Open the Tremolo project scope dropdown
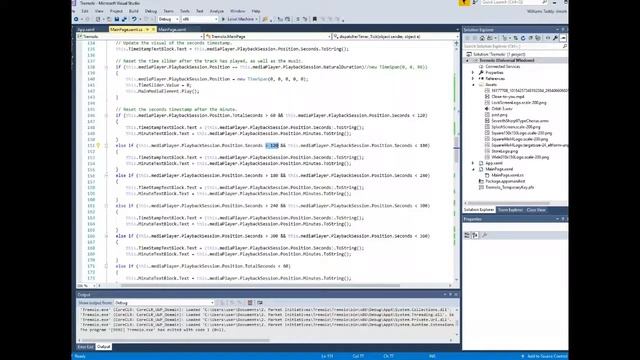 pyautogui.click(x=140, y=36)
